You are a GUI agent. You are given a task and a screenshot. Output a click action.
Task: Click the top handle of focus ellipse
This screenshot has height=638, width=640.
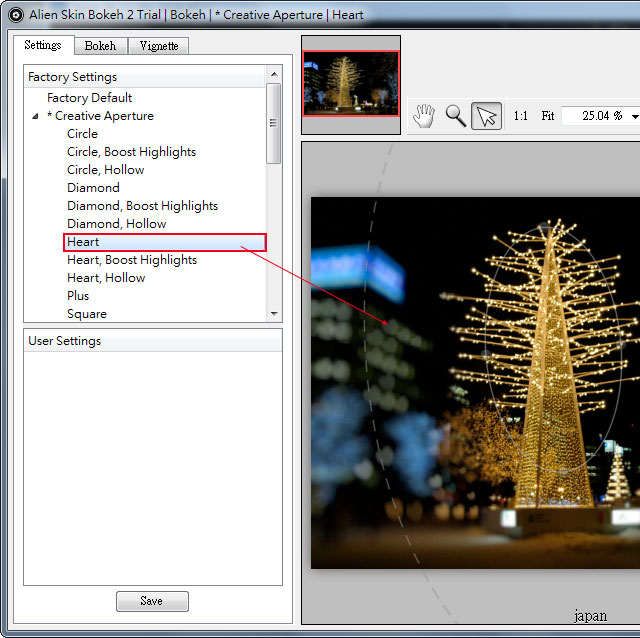pyautogui.click(x=543, y=227)
